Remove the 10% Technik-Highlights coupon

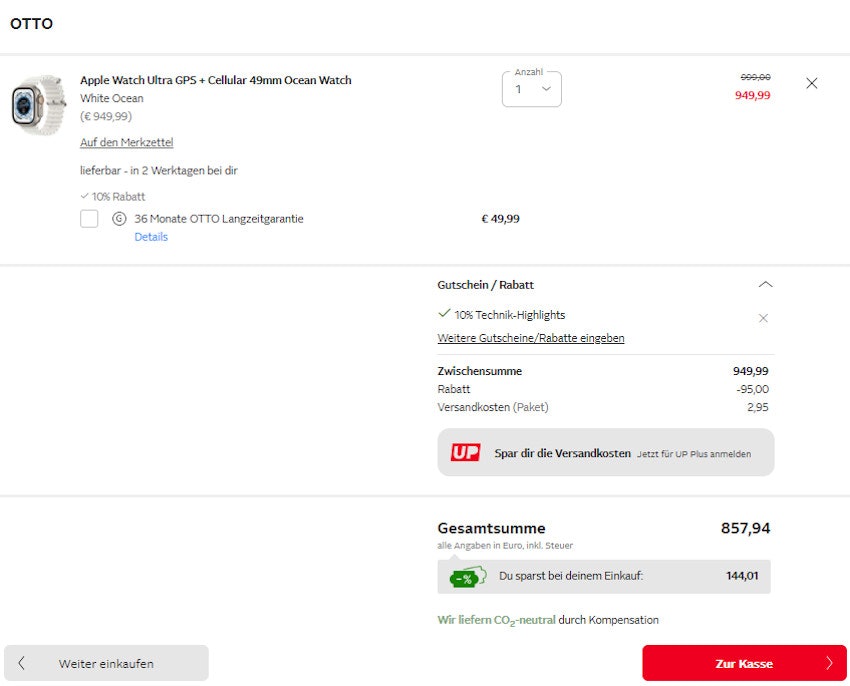pos(763,318)
